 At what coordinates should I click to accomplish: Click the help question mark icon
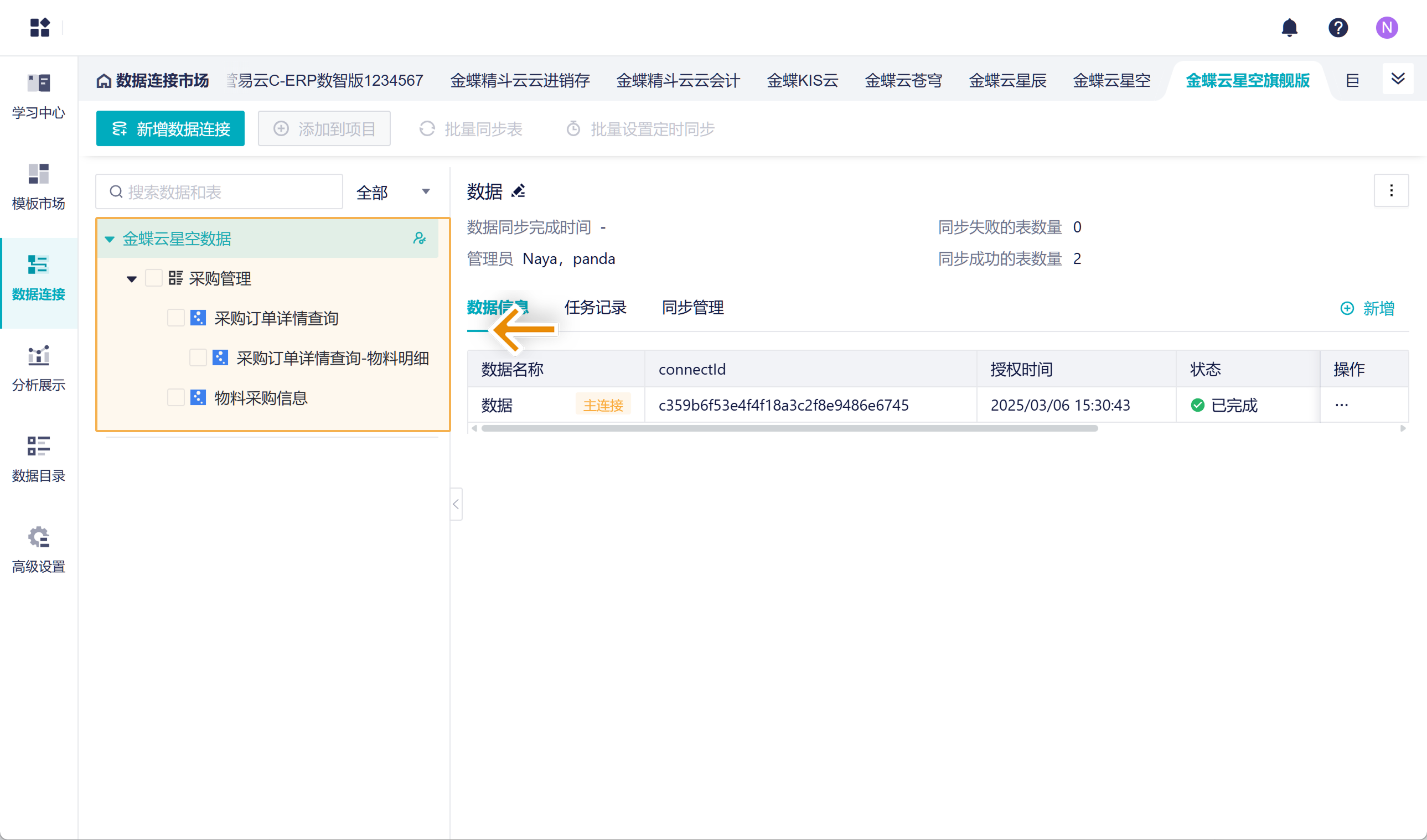(x=1337, y=27)
